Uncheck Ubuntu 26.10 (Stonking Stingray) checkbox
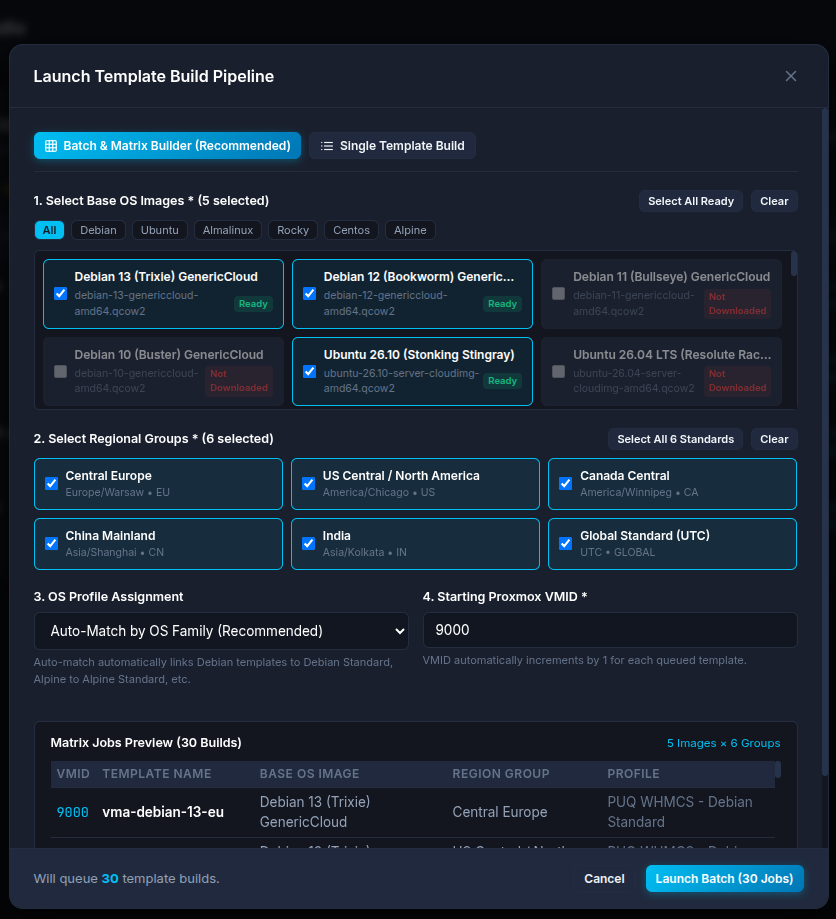 pyautogui.click(x=310, y=372)
